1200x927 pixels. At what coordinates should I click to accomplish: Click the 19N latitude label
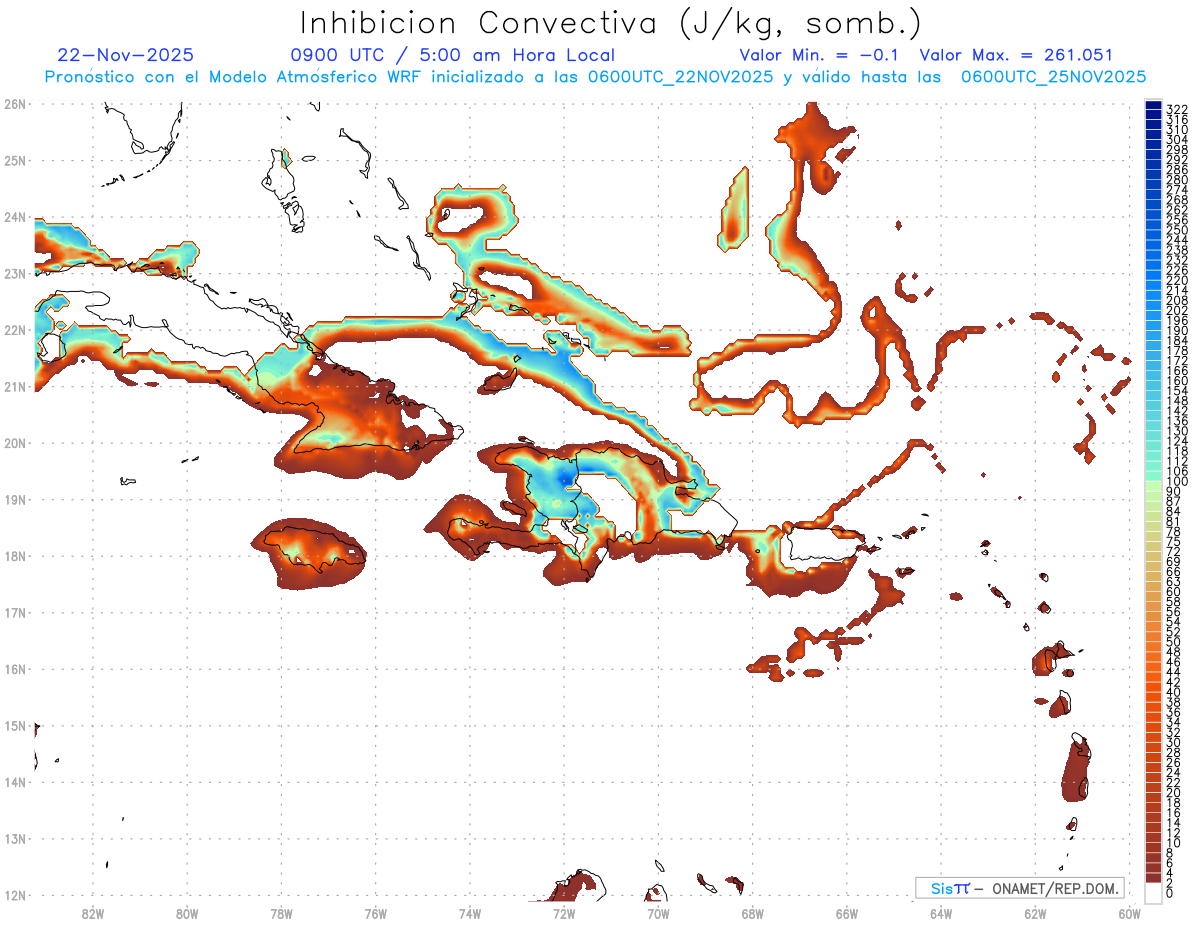pos(15,499)
